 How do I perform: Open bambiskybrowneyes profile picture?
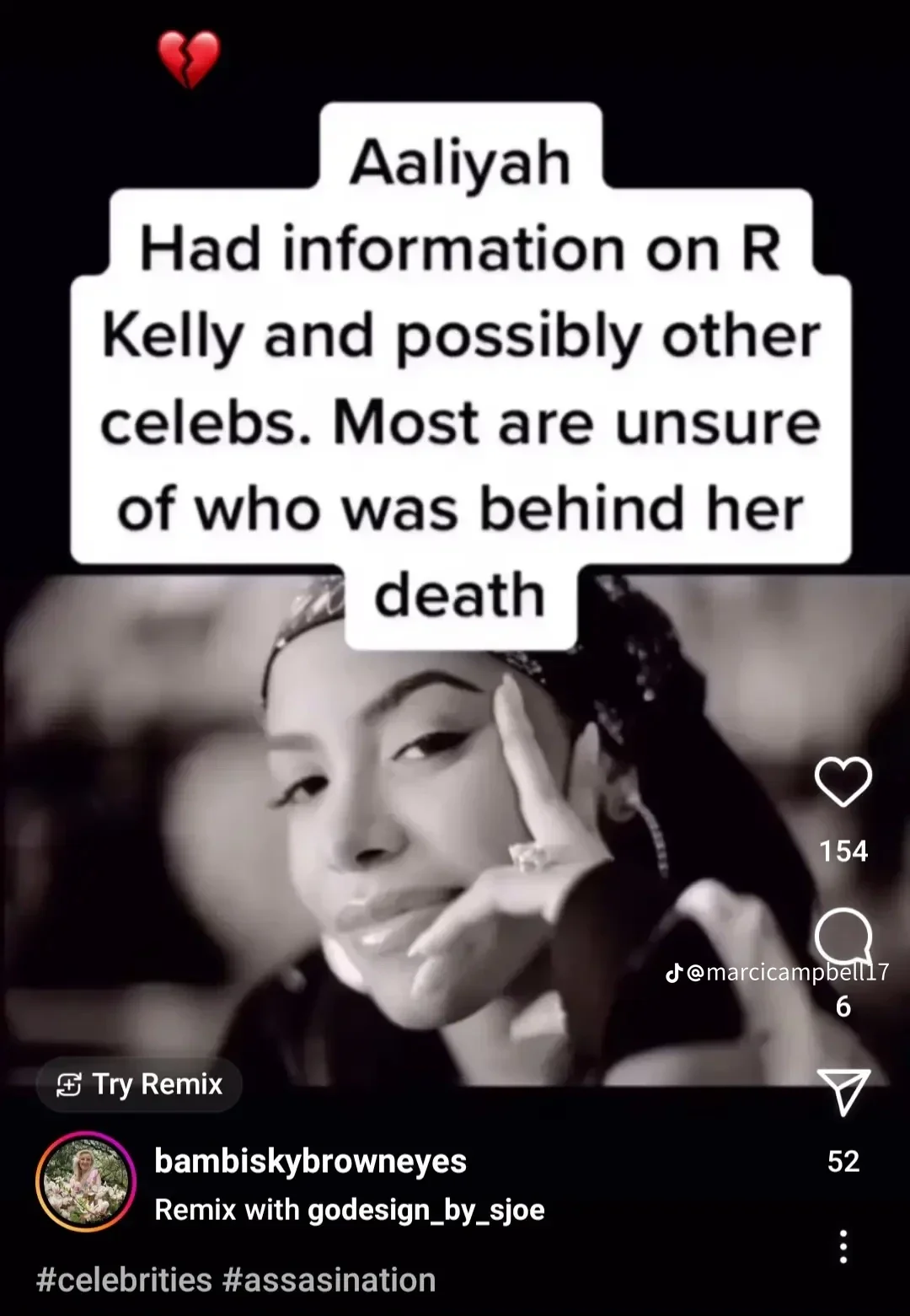click(85, 1182)
